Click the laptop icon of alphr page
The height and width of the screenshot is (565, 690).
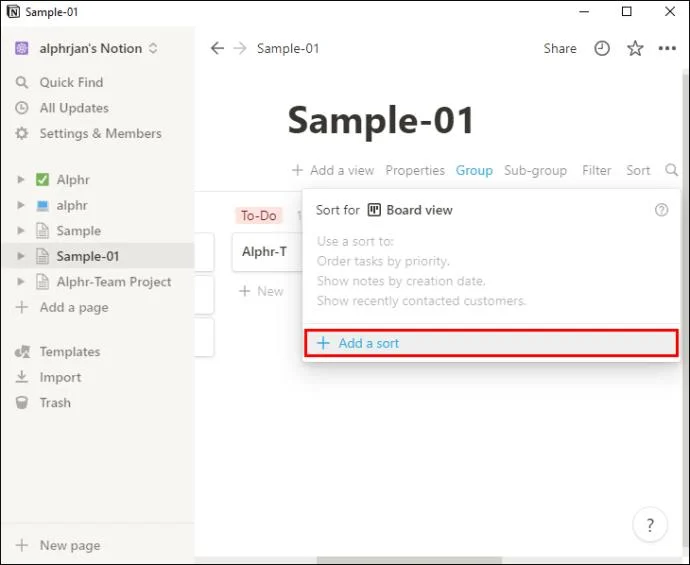pos(42,205)
